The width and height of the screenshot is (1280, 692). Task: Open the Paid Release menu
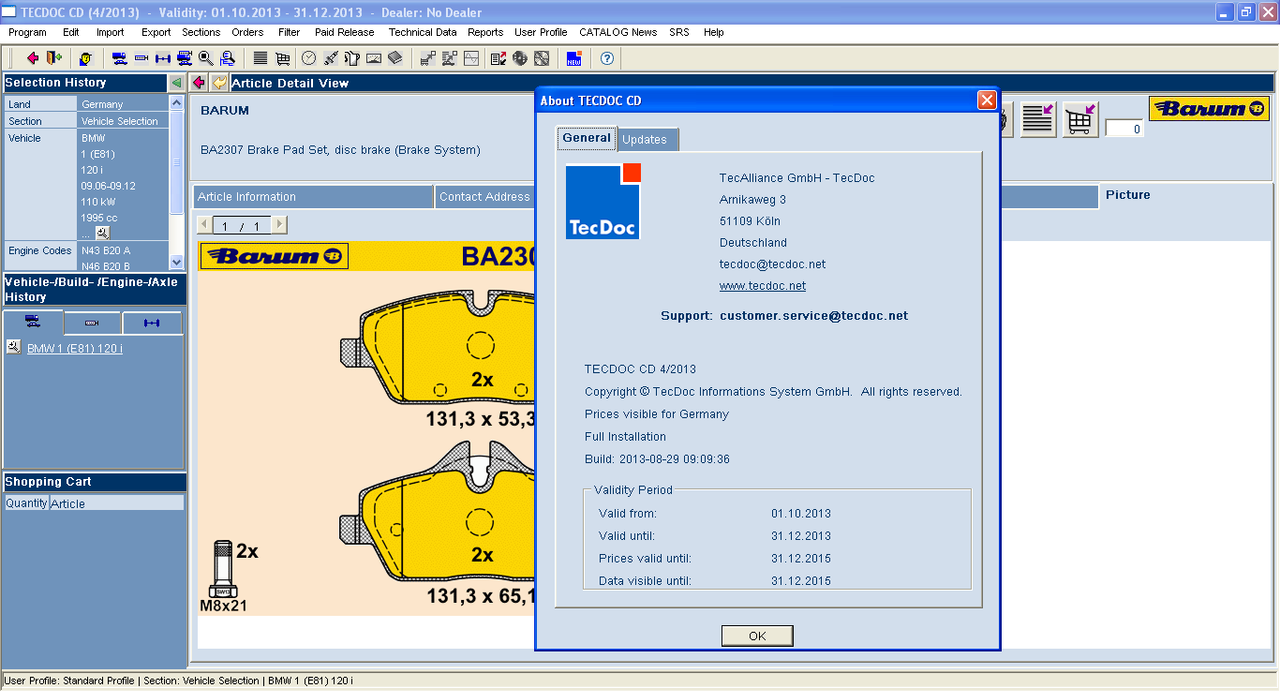(x=345, y=32)
